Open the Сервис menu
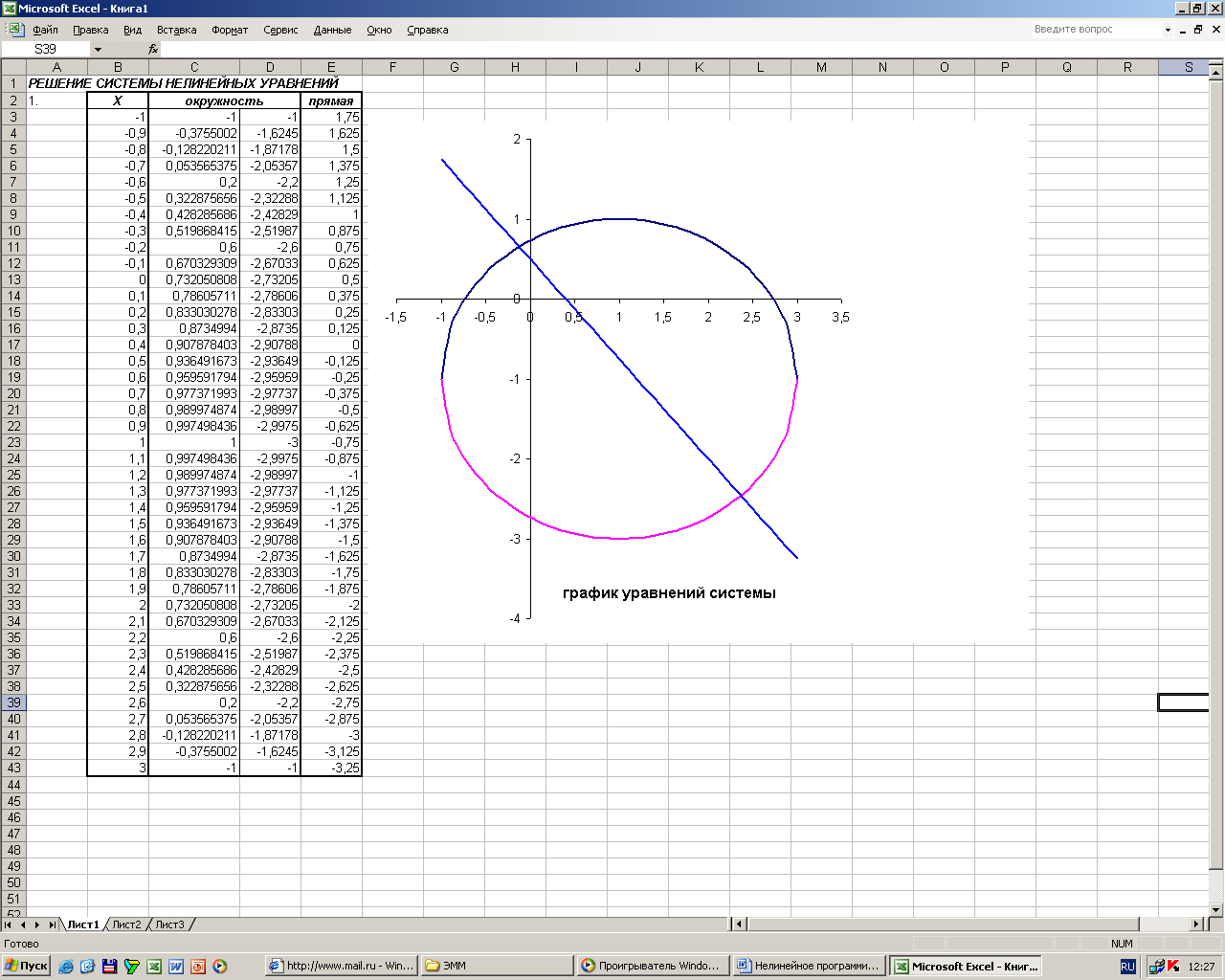Screen dimensions: 1225x980 click(x=280, y=30)
